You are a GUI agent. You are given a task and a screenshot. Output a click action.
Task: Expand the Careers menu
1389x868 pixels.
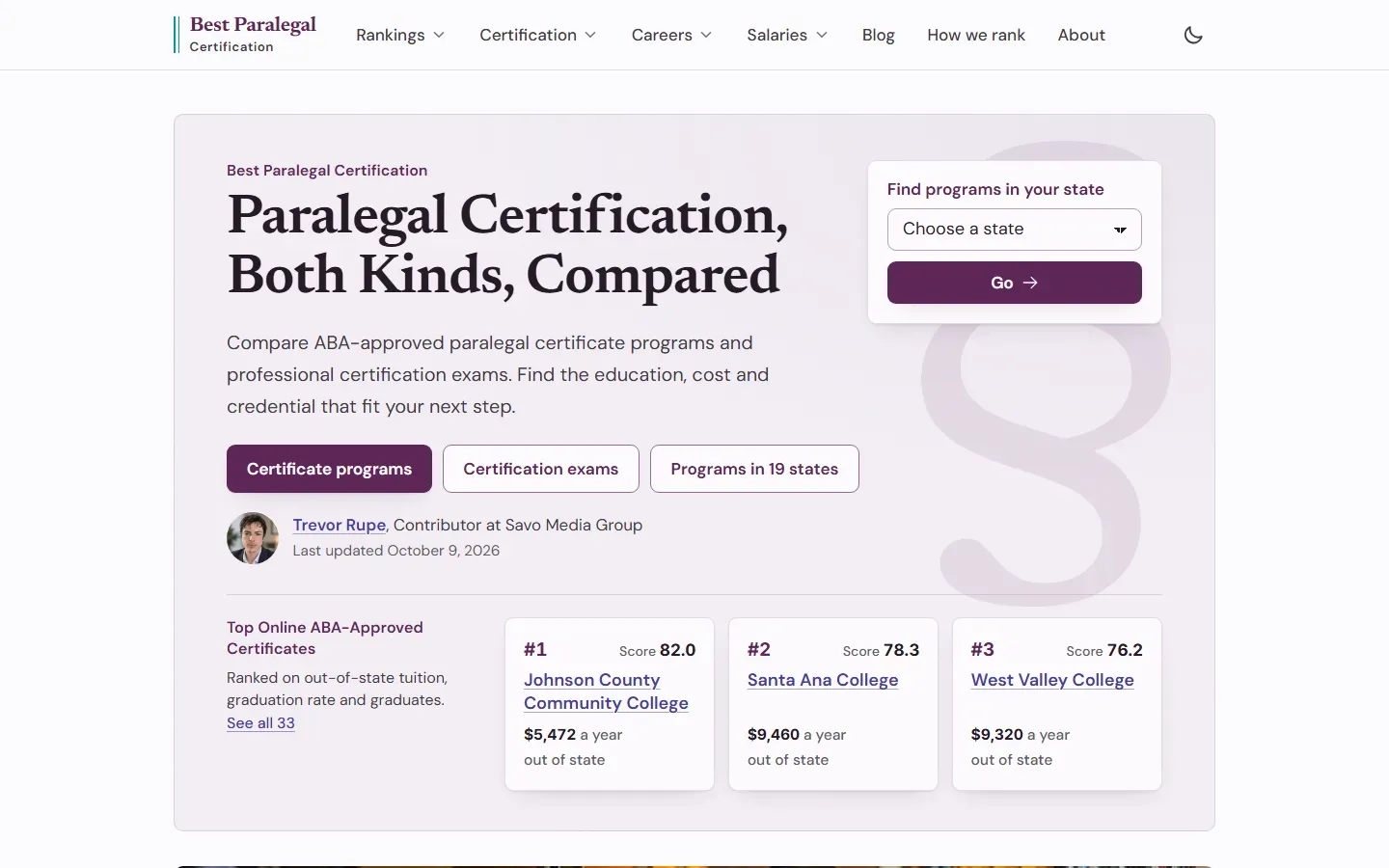pos(672,35)
